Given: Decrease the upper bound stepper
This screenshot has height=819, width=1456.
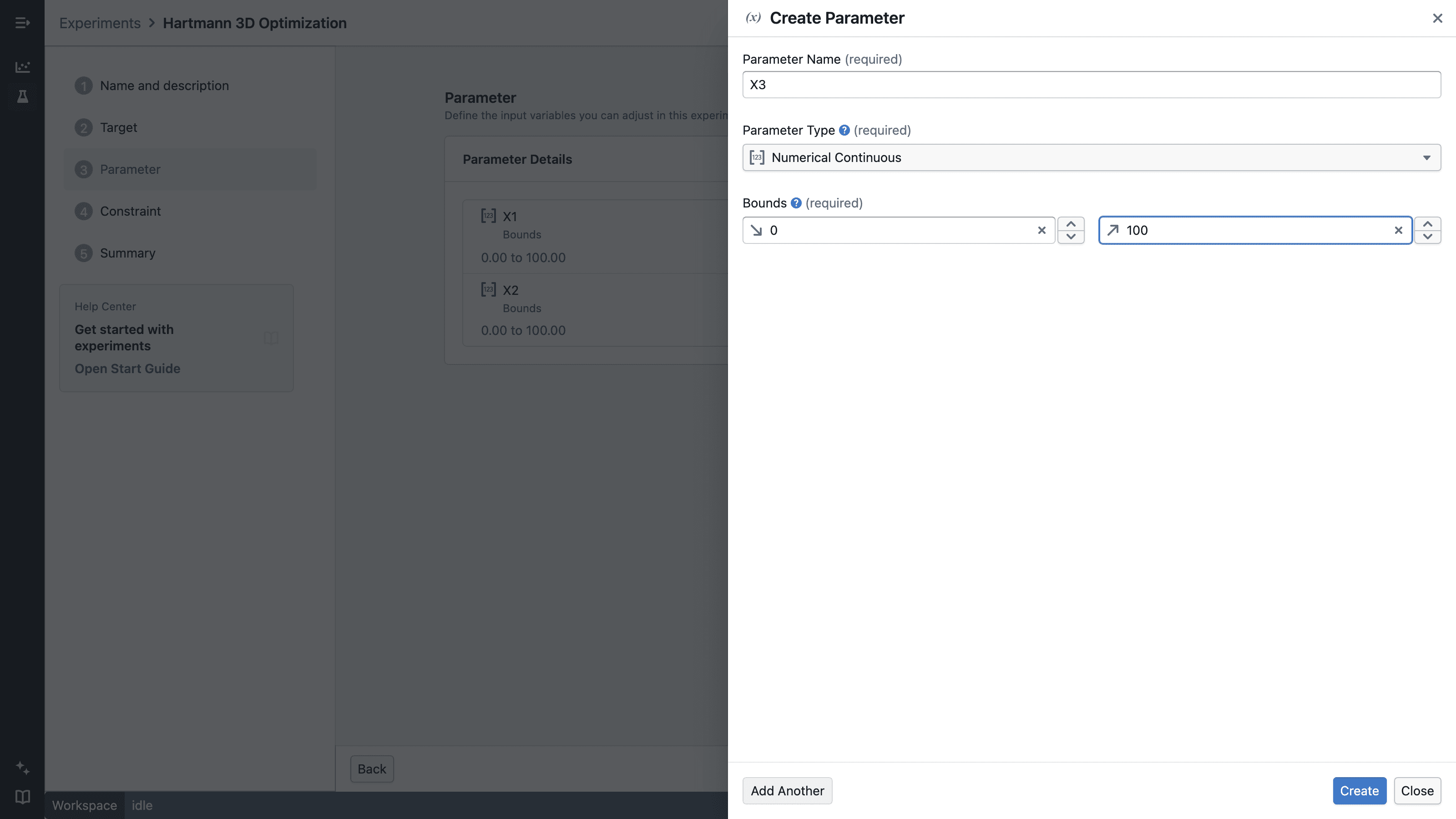Looking at the screenshot, I should coord(1427,237).
